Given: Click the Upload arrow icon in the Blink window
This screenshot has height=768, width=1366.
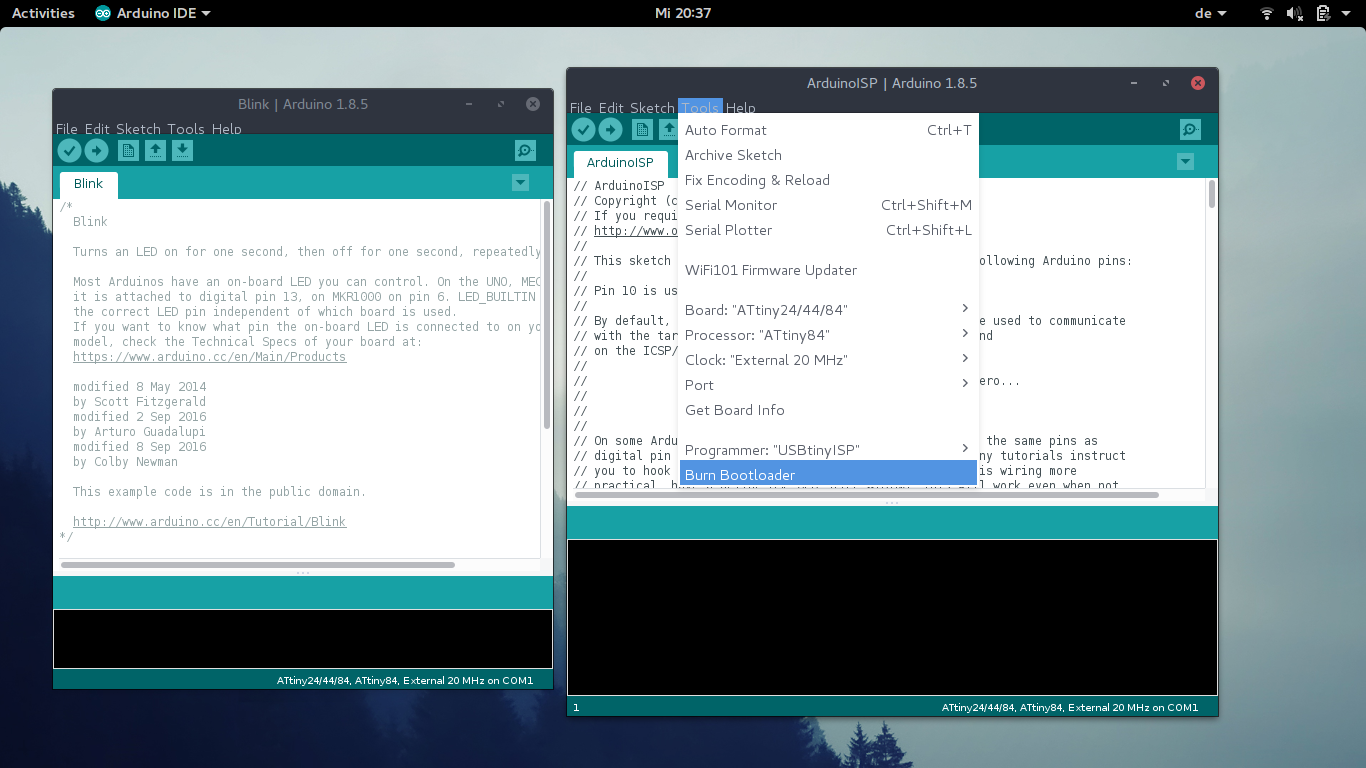Looking at the screenshot, I should [x=96, y=150].
